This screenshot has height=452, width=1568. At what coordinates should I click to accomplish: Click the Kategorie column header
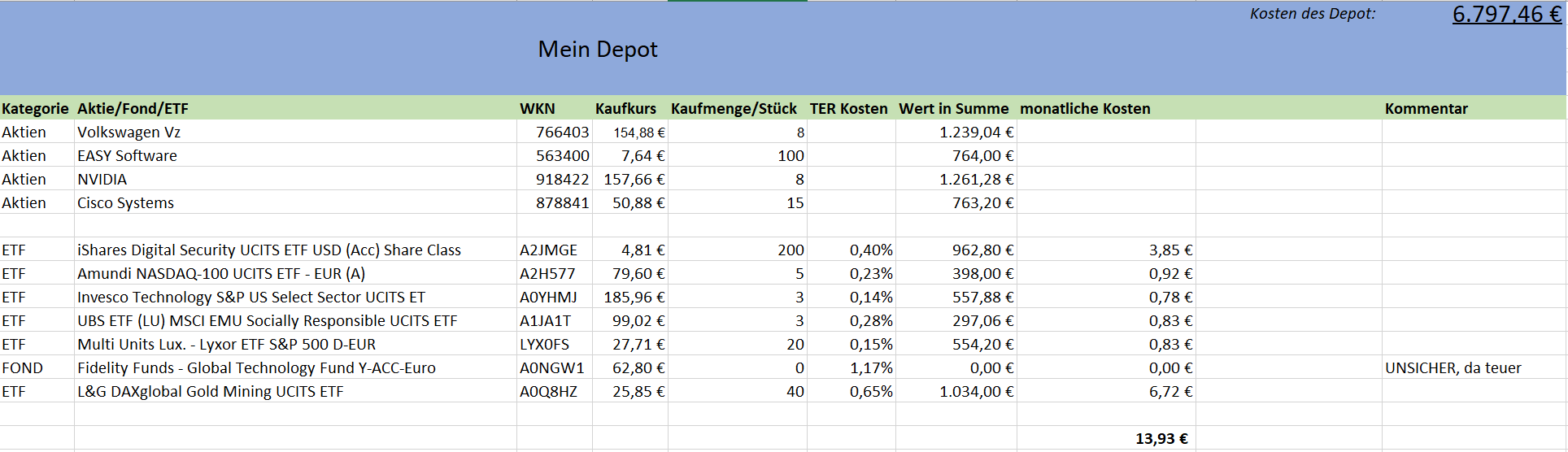click(35, 108)
